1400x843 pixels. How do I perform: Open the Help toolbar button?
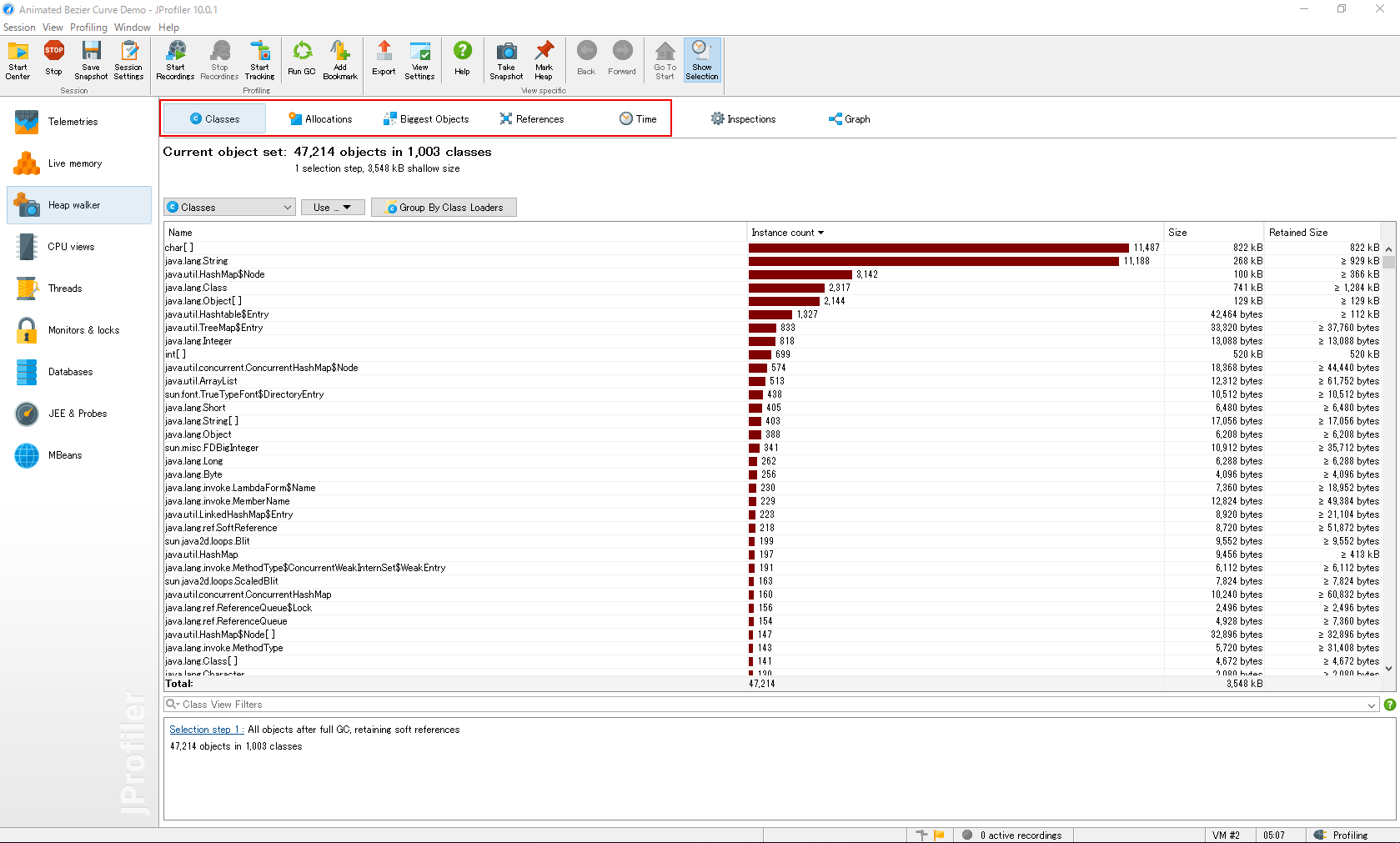coord(462,60)
